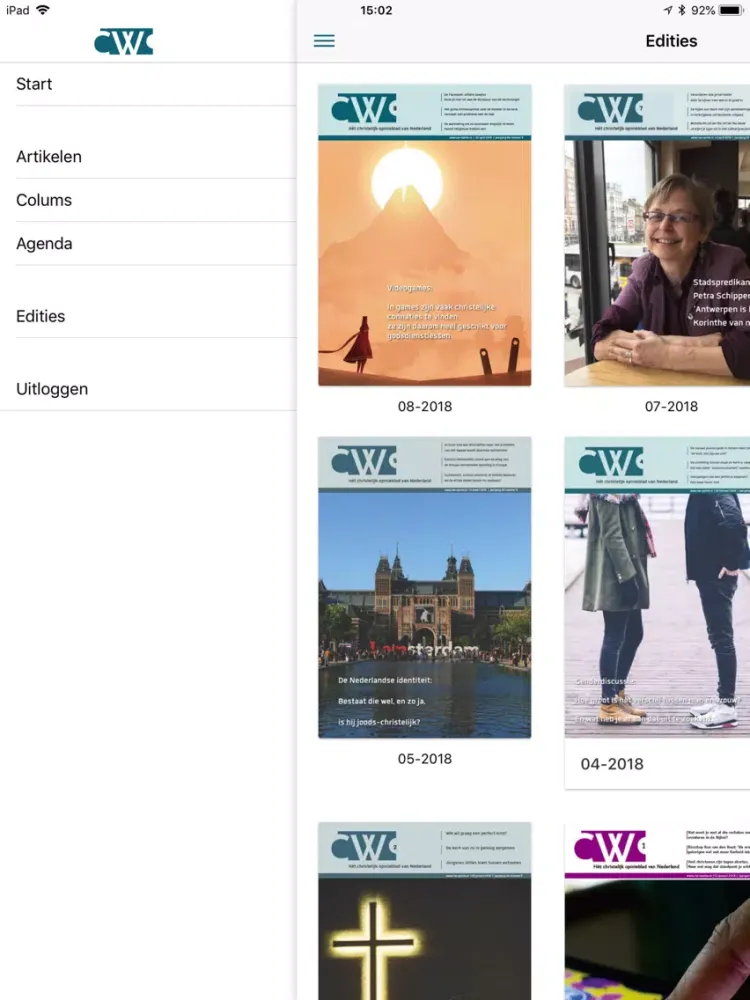Click the 07-2018 label
This screenshot has width=750, height=1000.
[671, 406]
